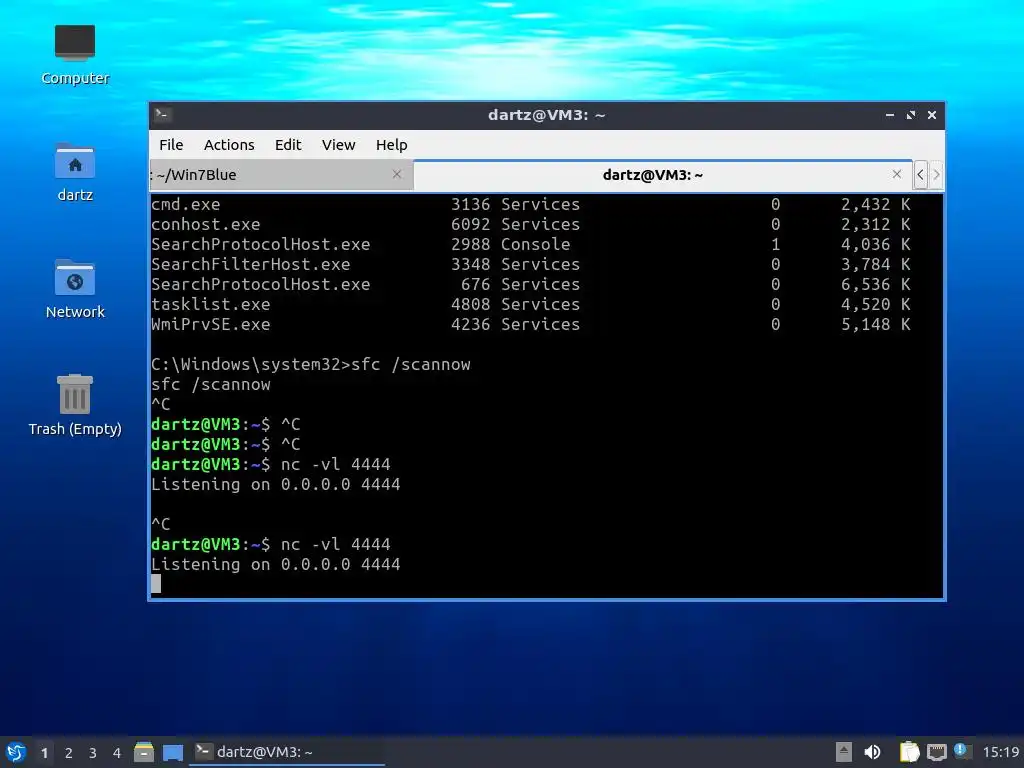Click the cmd.exe process line
1024x768 pixels.
click(x=530, y=204)
